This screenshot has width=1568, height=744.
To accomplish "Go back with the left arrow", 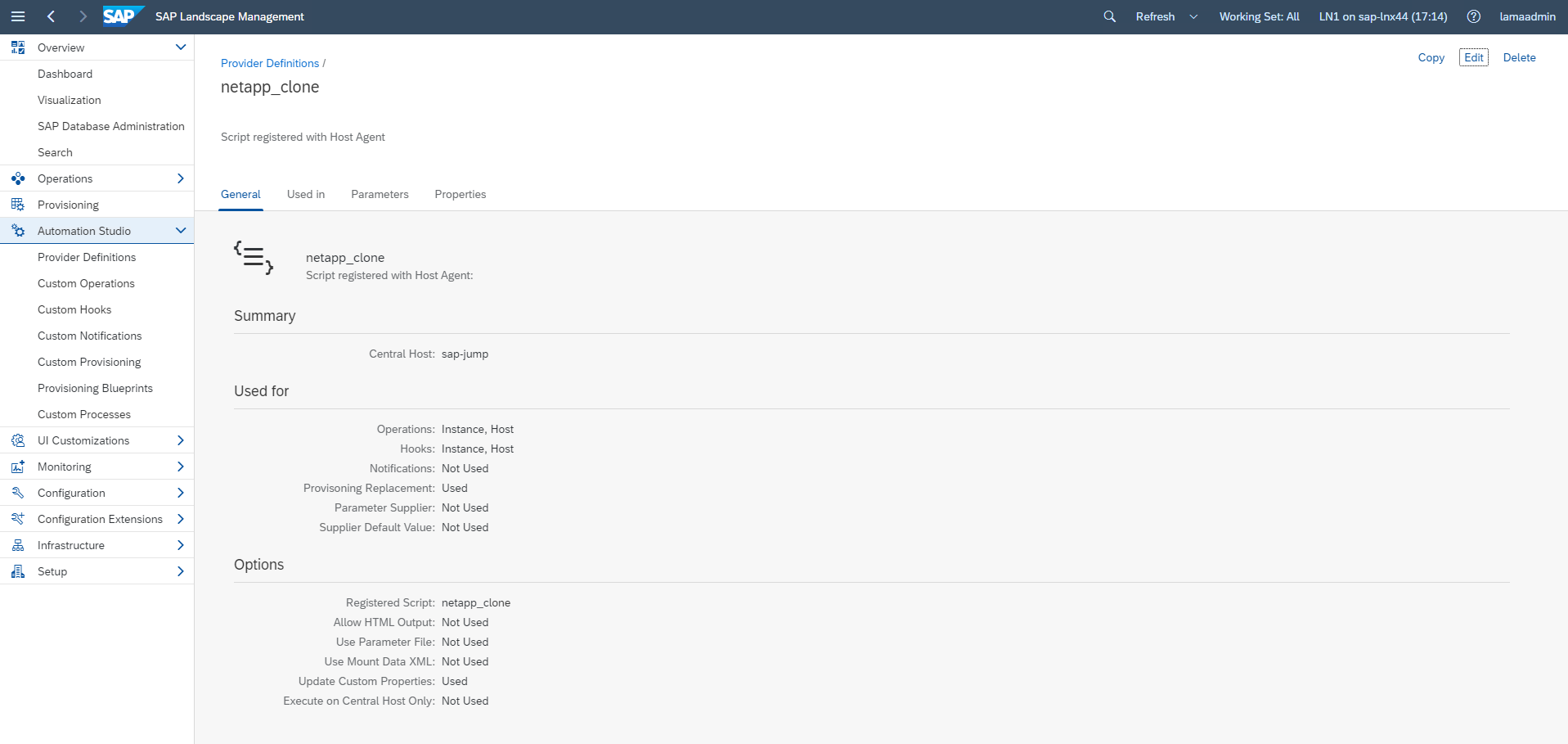I will click(x=51, y=16).
